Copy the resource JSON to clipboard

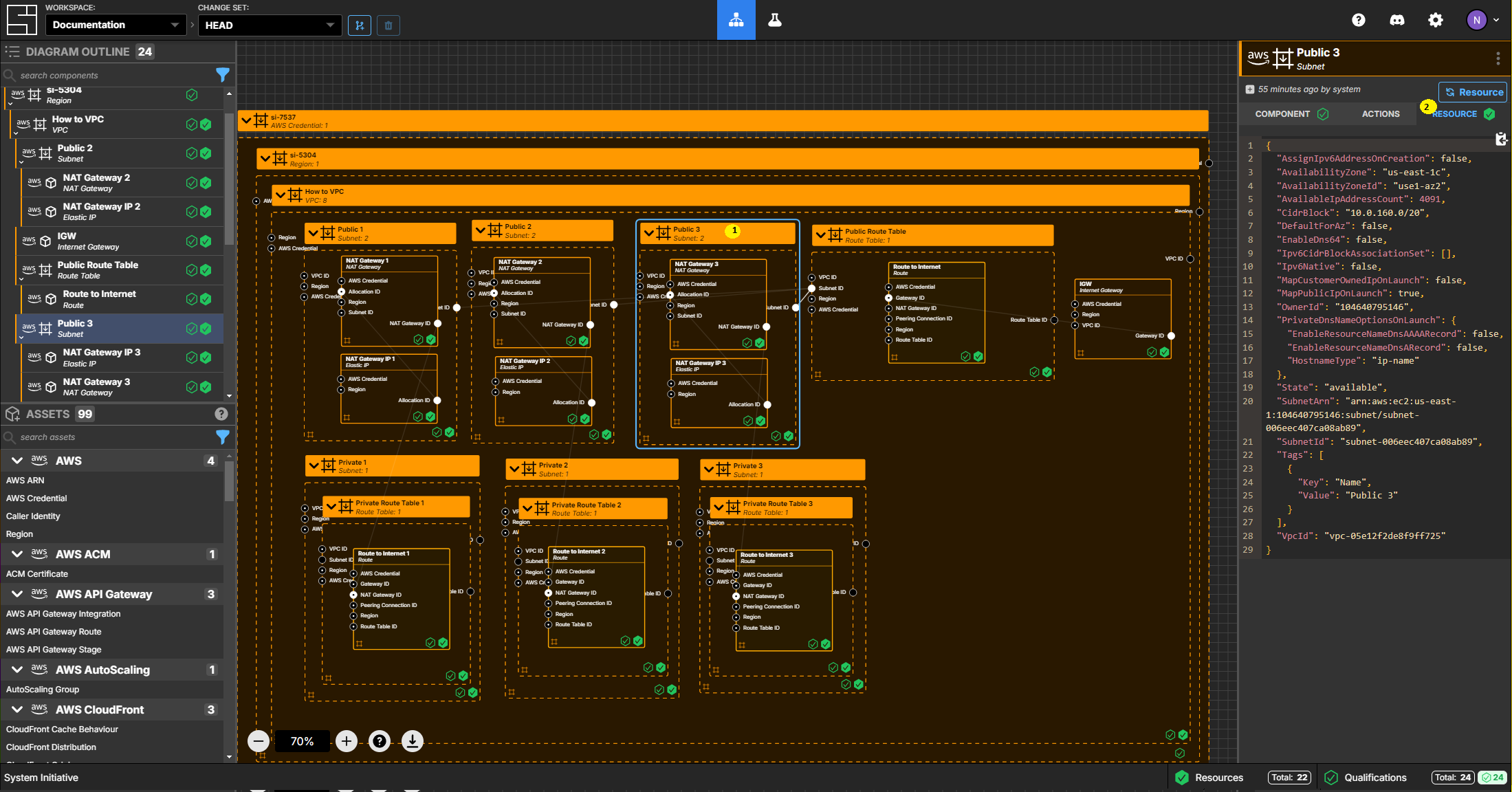1501,140
